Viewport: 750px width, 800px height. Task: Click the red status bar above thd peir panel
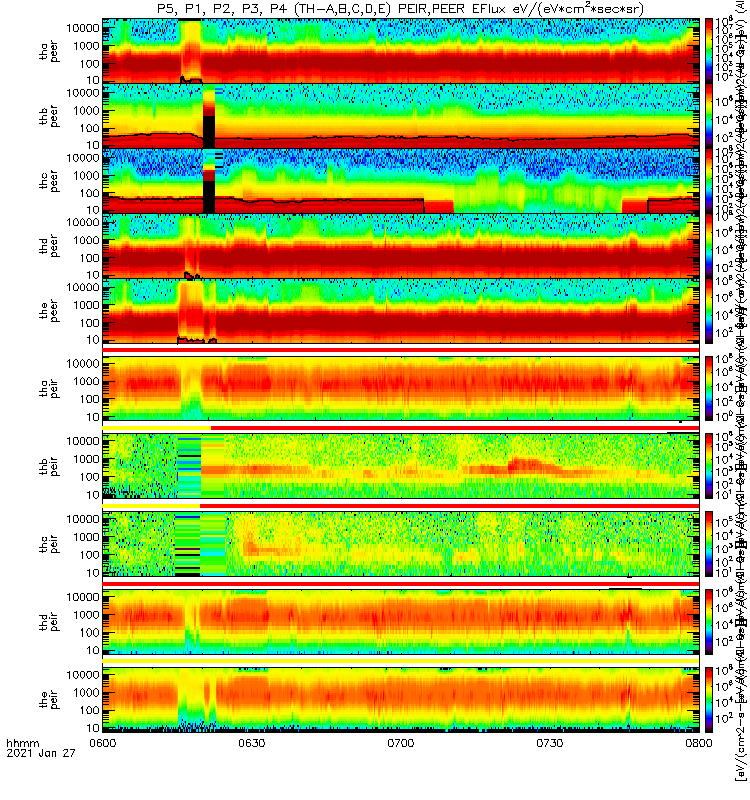point(401,583)
